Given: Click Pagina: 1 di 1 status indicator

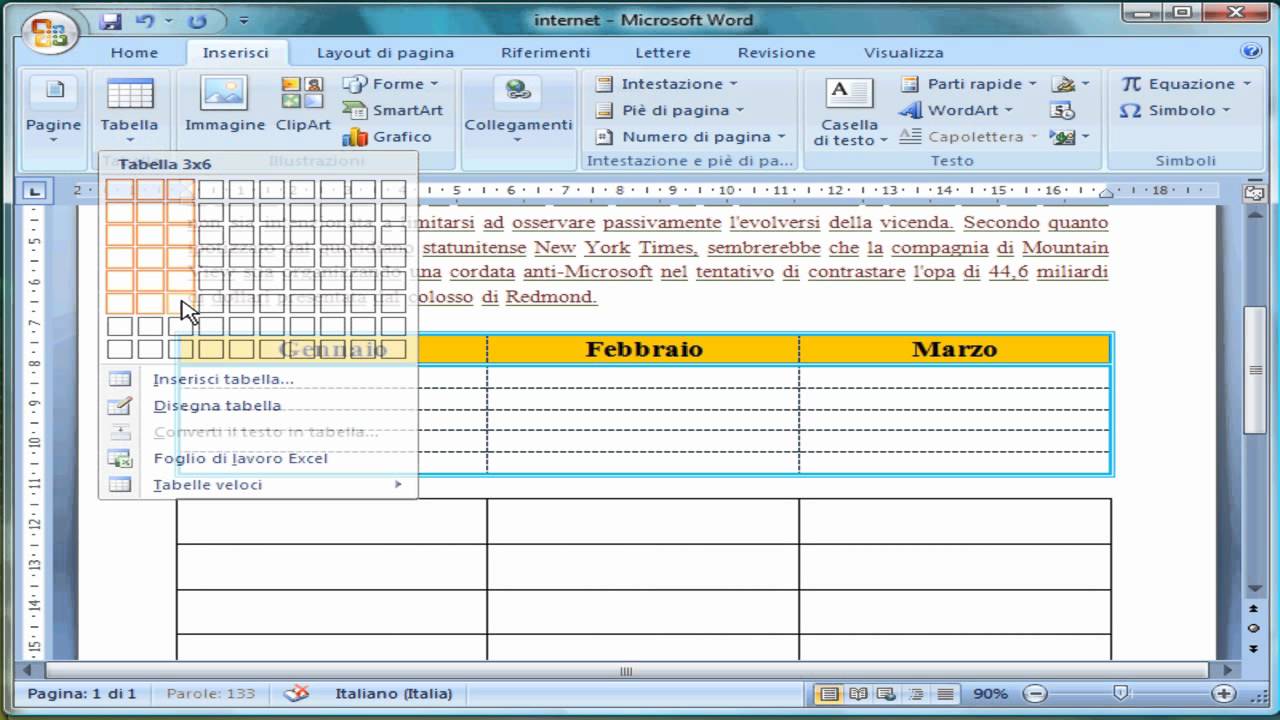Looking at the screenshot, I should click(82, 693).
